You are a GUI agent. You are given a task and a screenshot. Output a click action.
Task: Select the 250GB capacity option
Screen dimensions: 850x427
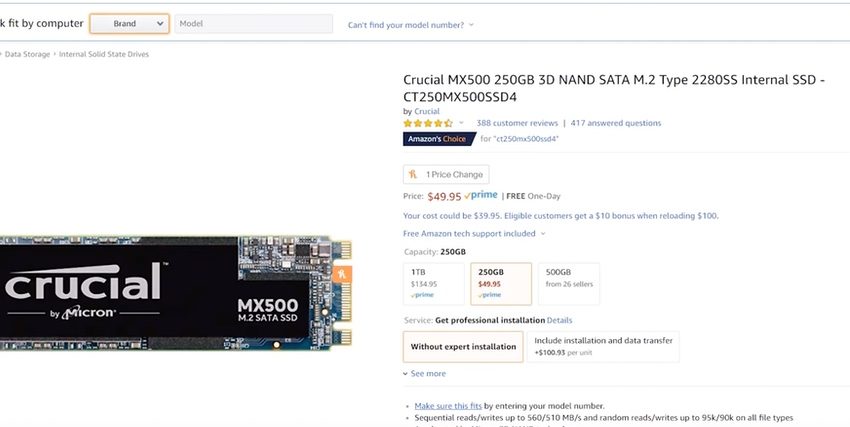tap(500, 283)
